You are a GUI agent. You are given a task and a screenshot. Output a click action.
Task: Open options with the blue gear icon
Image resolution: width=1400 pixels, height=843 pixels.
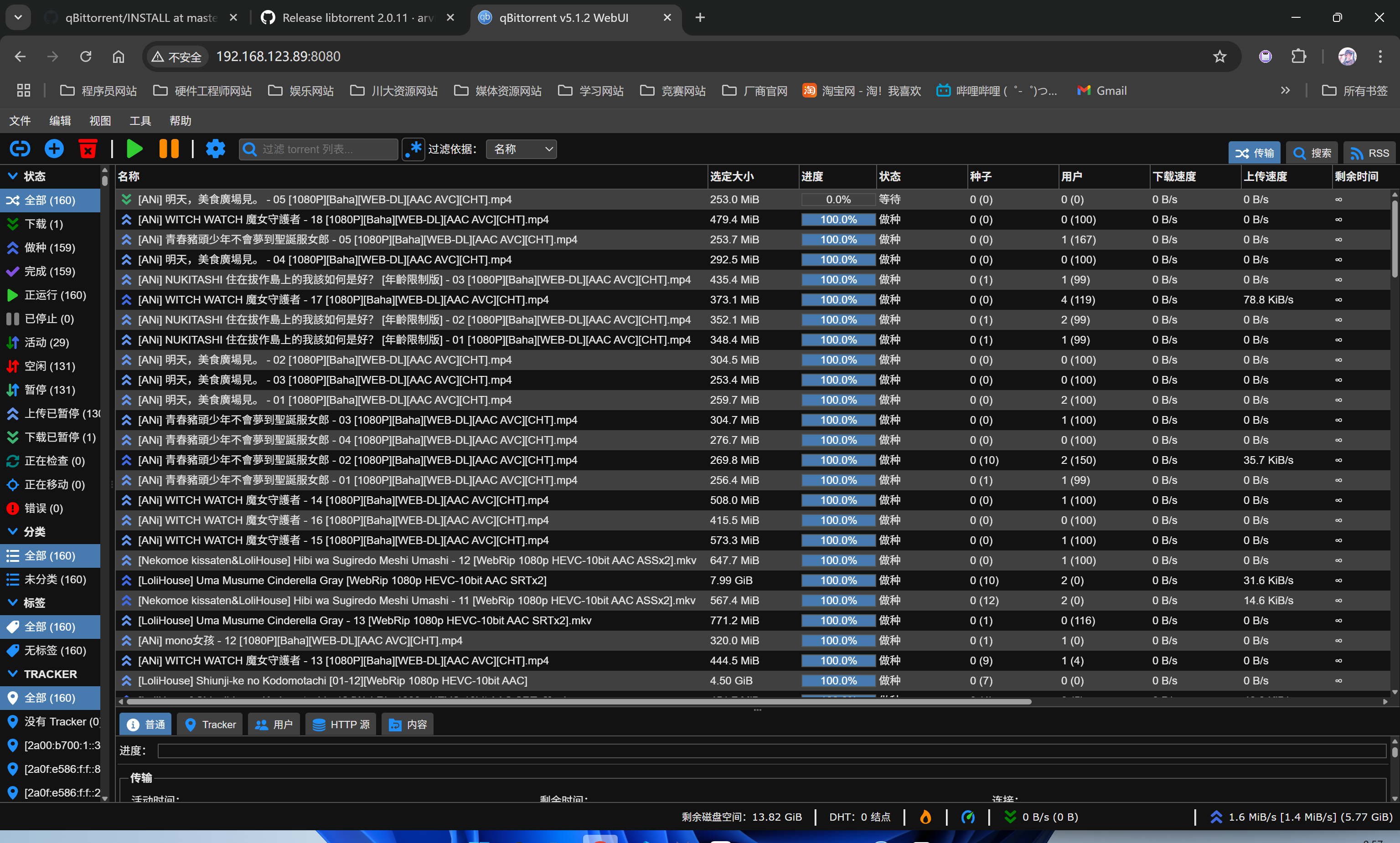click(x=215, y=149)
